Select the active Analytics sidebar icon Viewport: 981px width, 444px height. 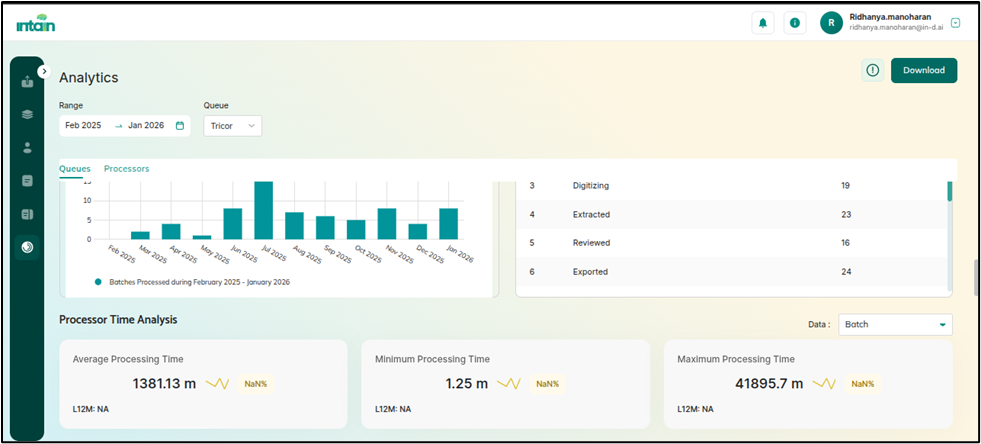27,246
